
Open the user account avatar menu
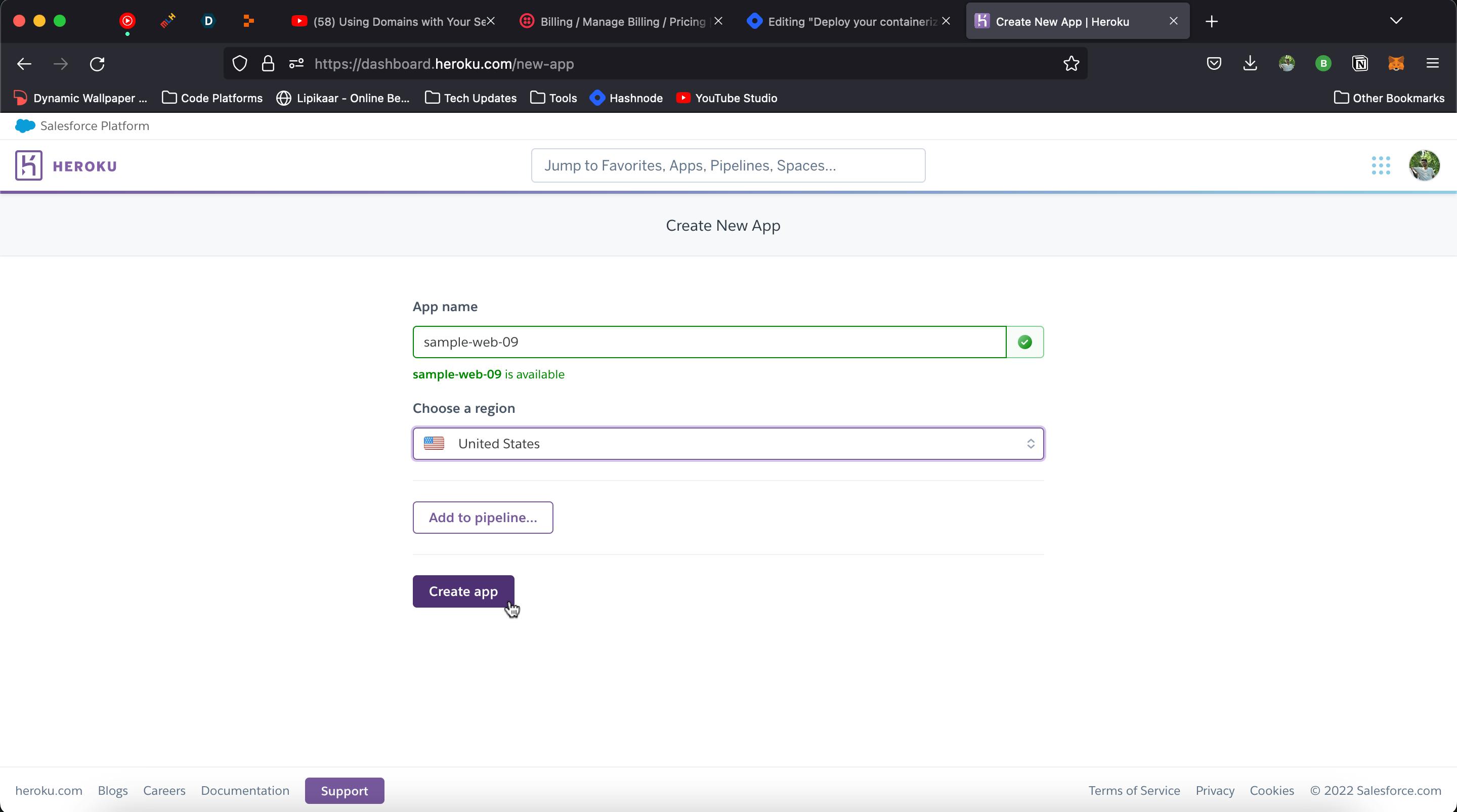tap(1424, 165)
